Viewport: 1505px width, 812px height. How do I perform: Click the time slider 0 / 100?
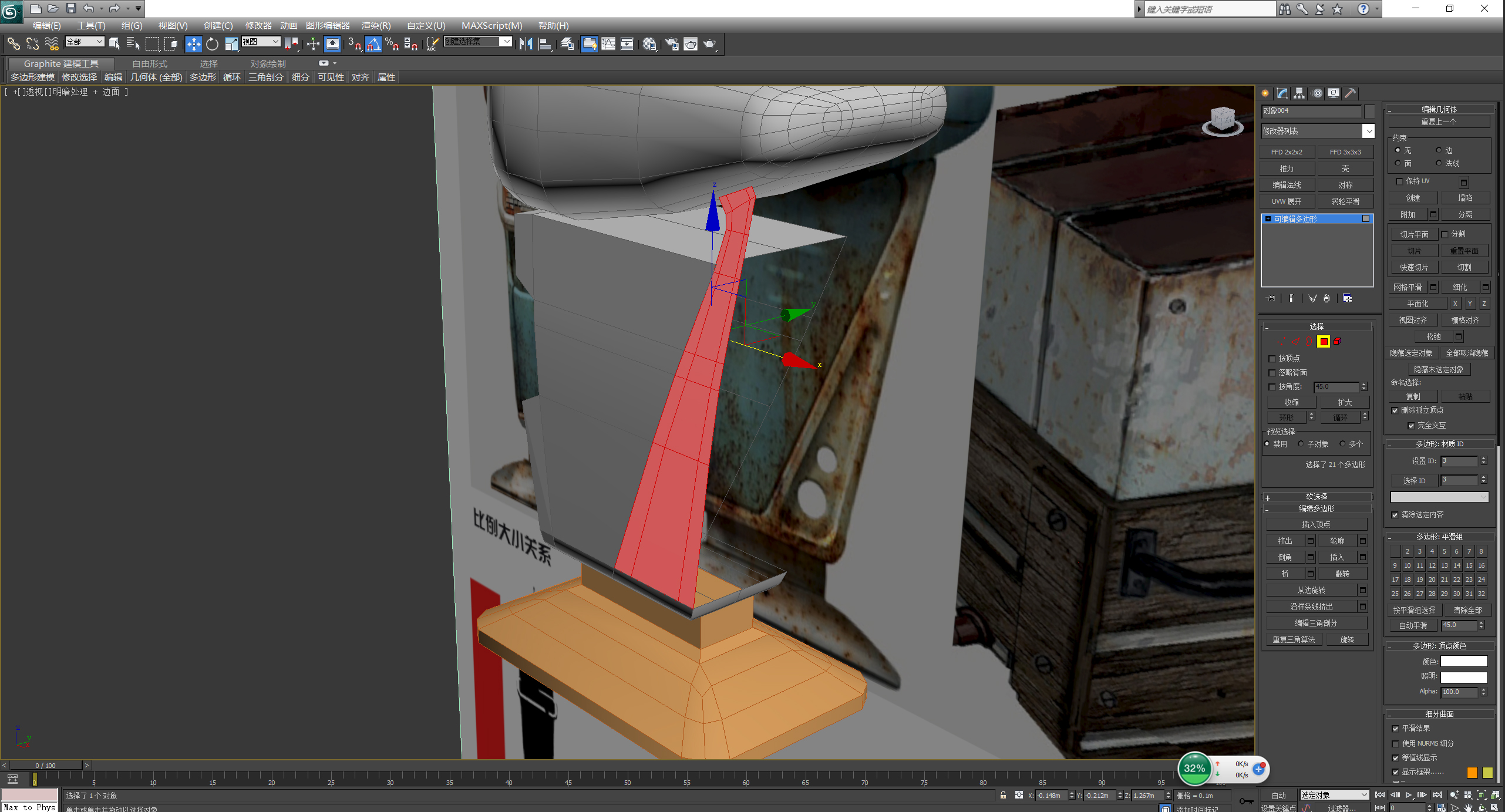(45, 765)
